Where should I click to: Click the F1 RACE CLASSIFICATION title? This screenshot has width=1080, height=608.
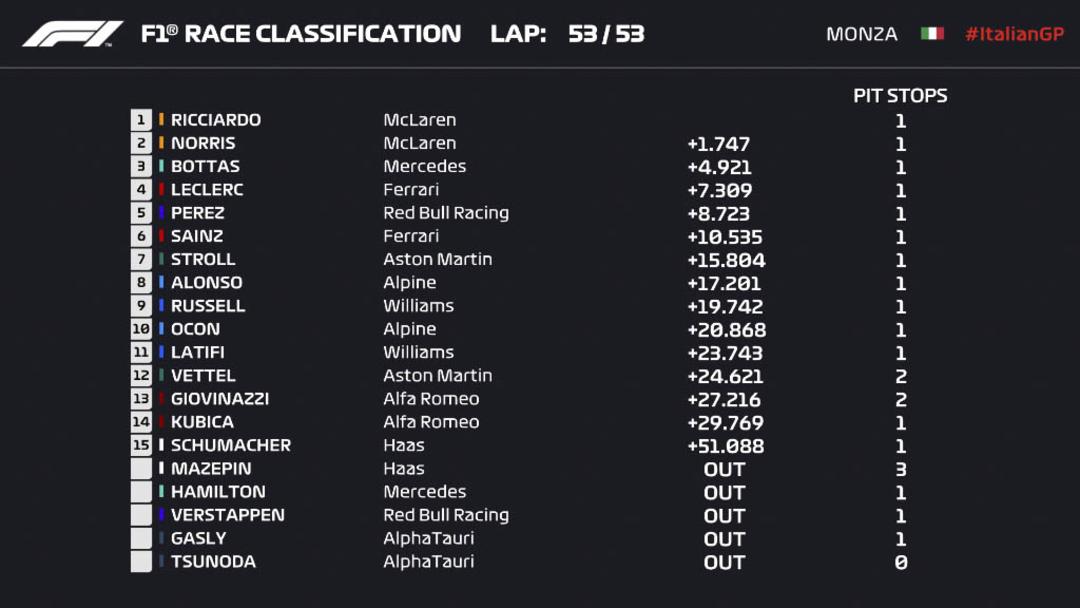tap(301, 34)
